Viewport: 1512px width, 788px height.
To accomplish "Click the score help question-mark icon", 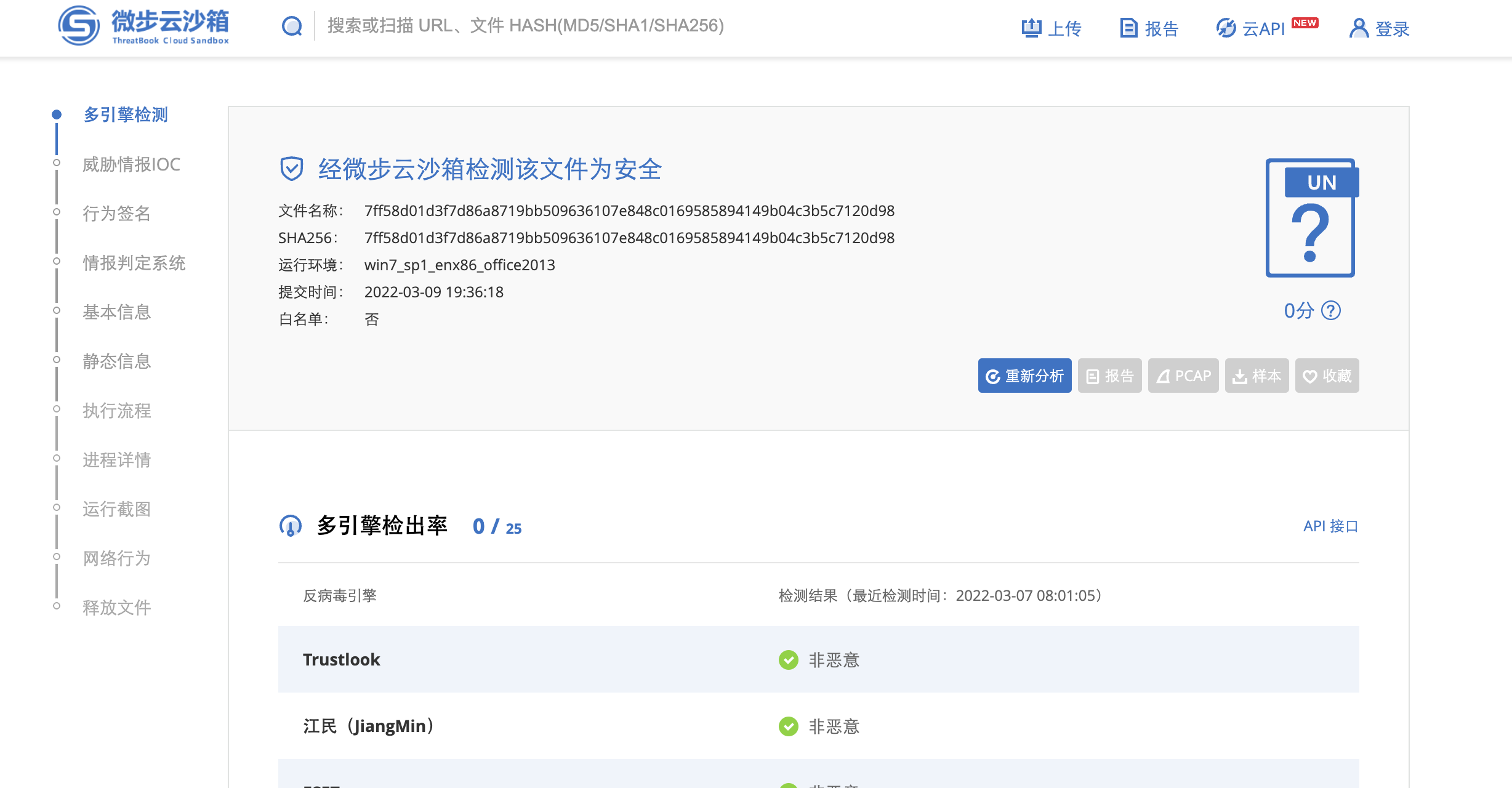I will click(x=1331, y=311).
